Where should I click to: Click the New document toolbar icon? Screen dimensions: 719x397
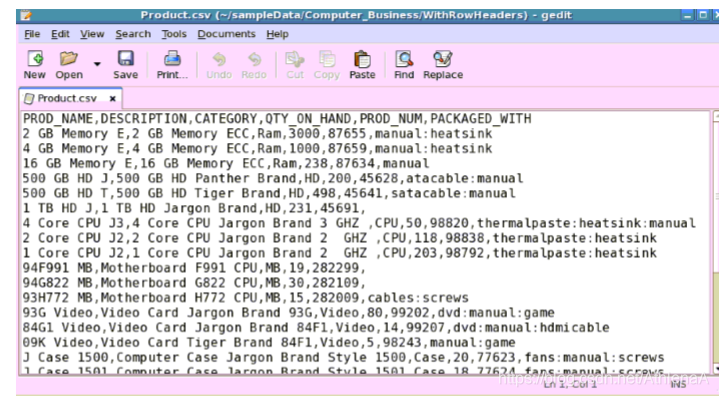point(35,65)
